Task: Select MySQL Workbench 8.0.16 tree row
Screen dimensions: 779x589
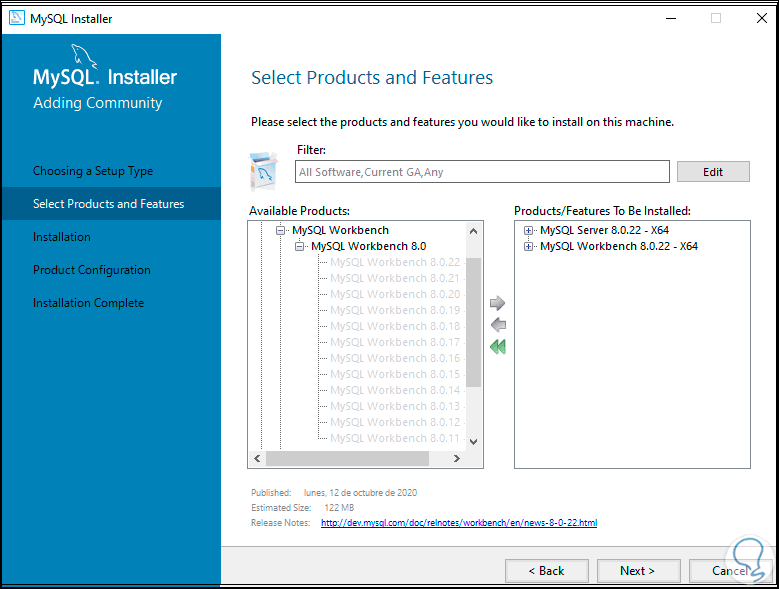Action: 395,358
